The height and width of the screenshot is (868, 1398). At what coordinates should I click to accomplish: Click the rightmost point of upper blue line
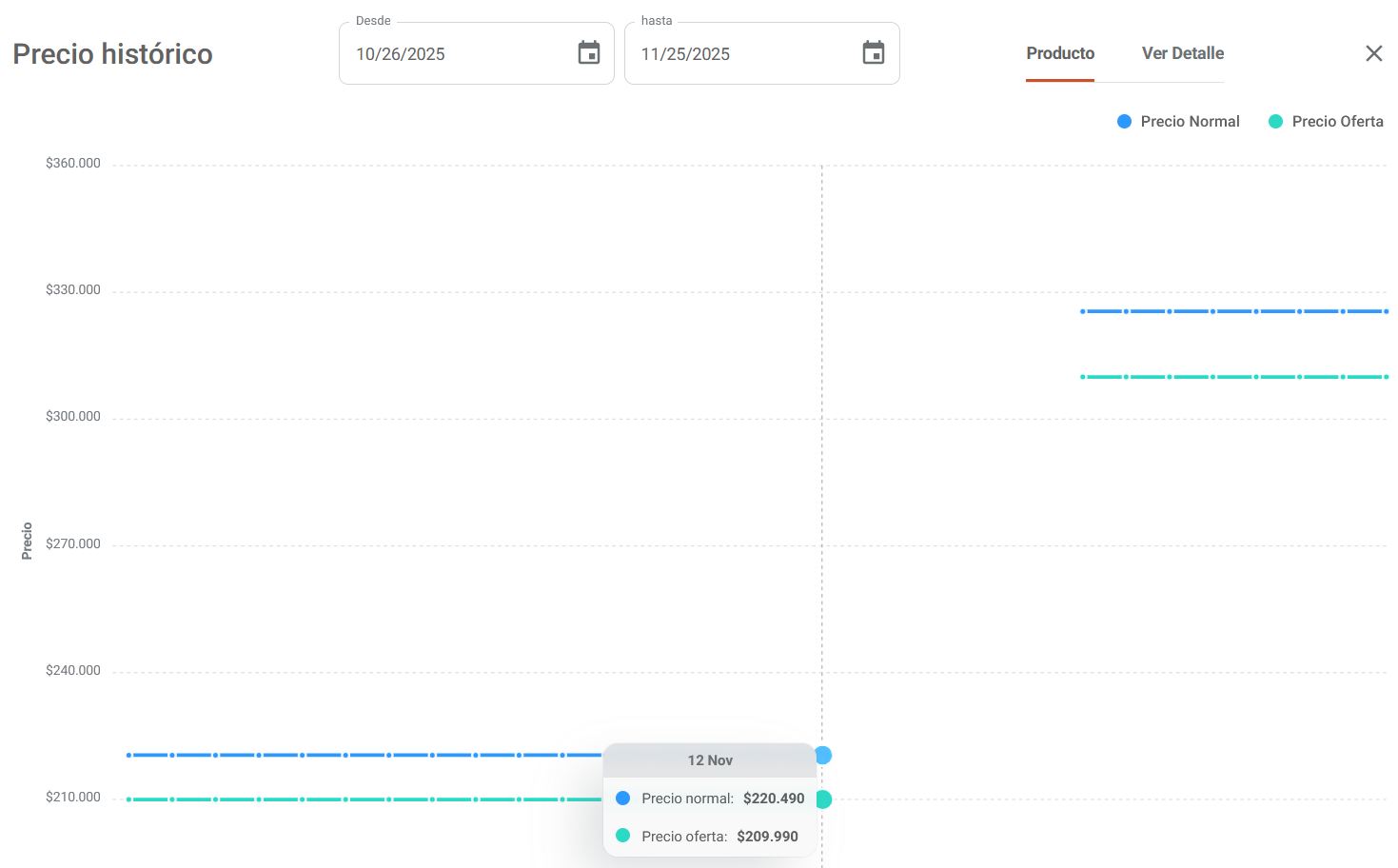point(1386,311)
